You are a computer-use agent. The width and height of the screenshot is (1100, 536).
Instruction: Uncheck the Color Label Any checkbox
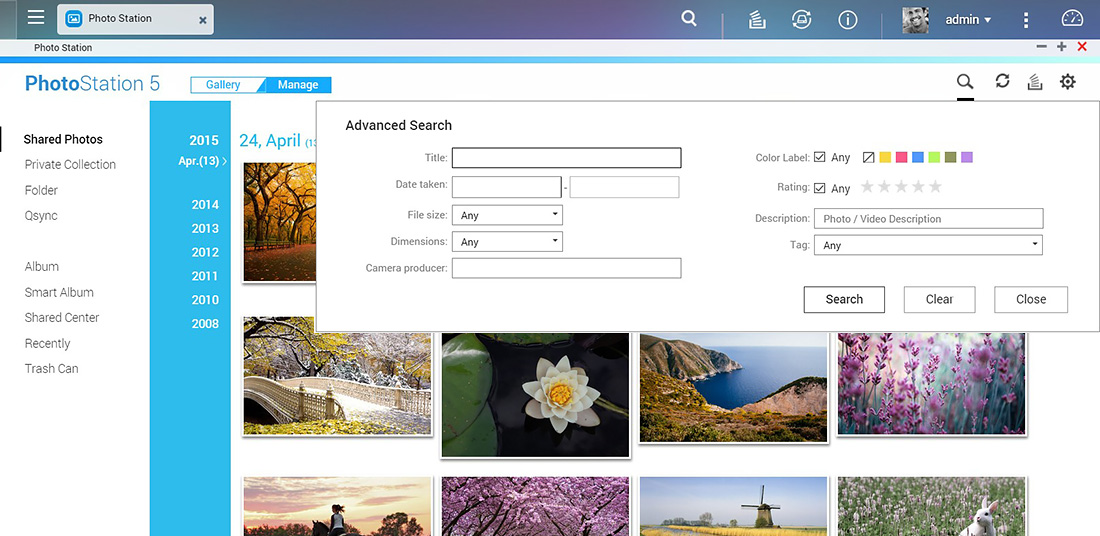pyautogui.click(x=819, y=157)
